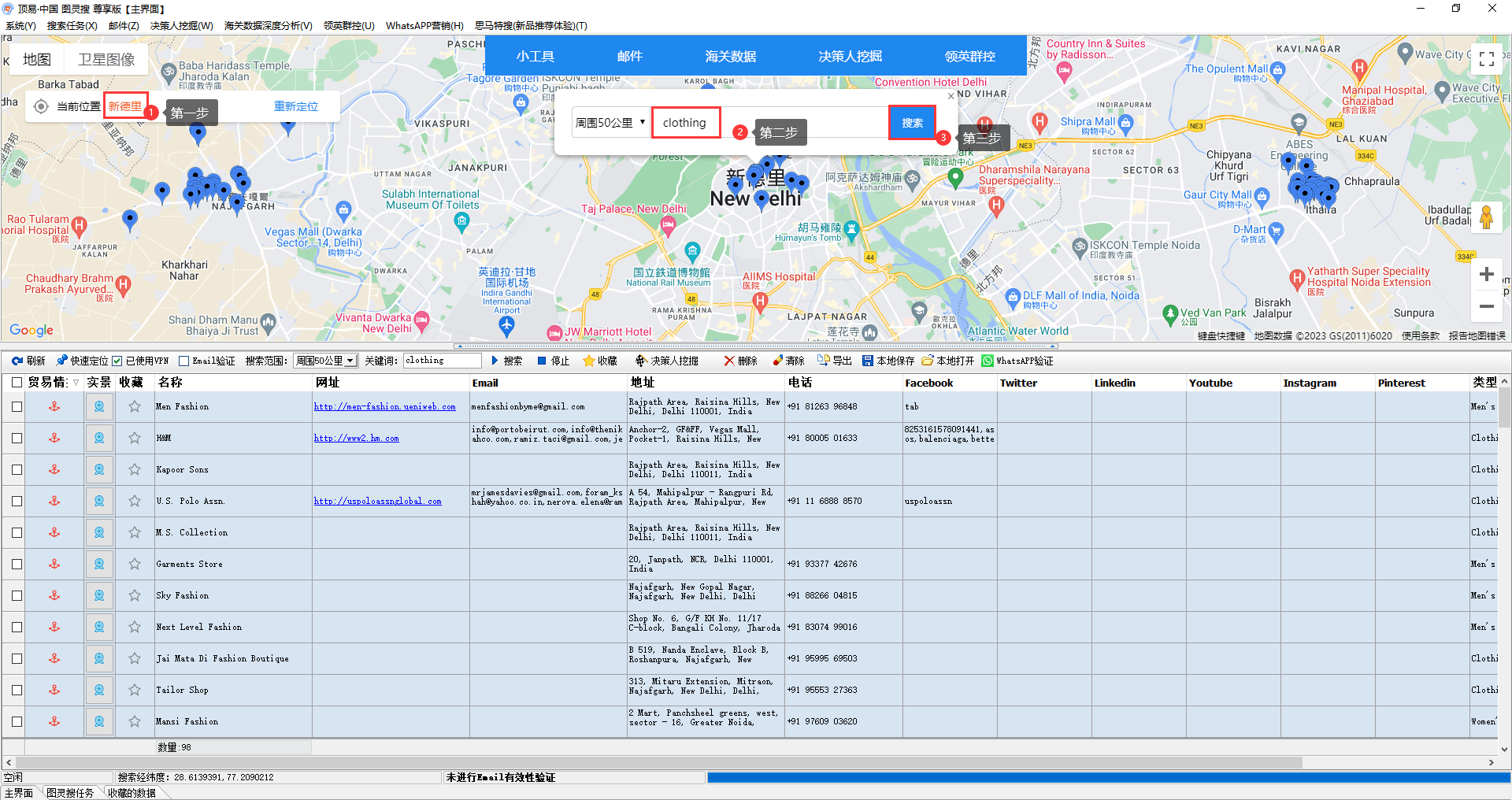Click the blue progress bar at bottom
Viewport: 1512px width, 800px height.
click(x=1109, y=777)
